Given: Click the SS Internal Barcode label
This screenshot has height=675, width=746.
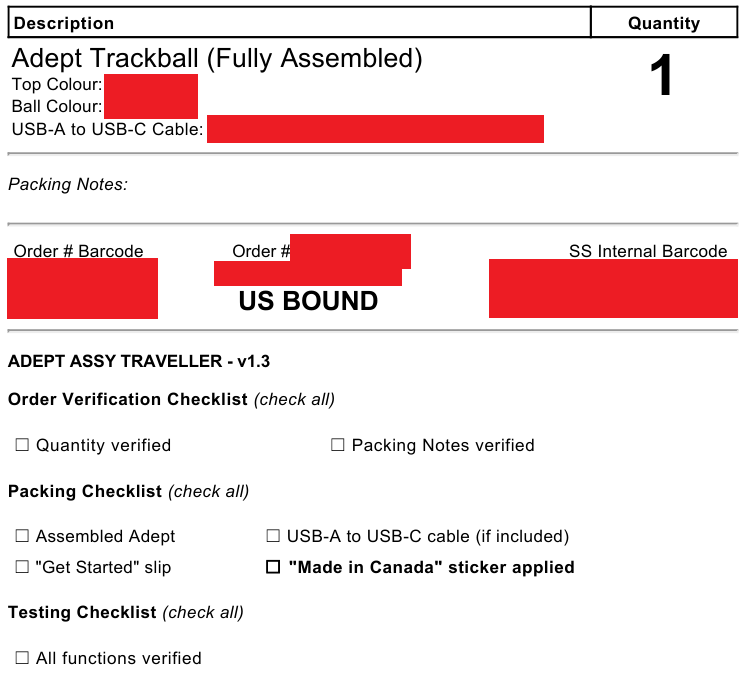Looking at the screenshot, I should [648, 251].
